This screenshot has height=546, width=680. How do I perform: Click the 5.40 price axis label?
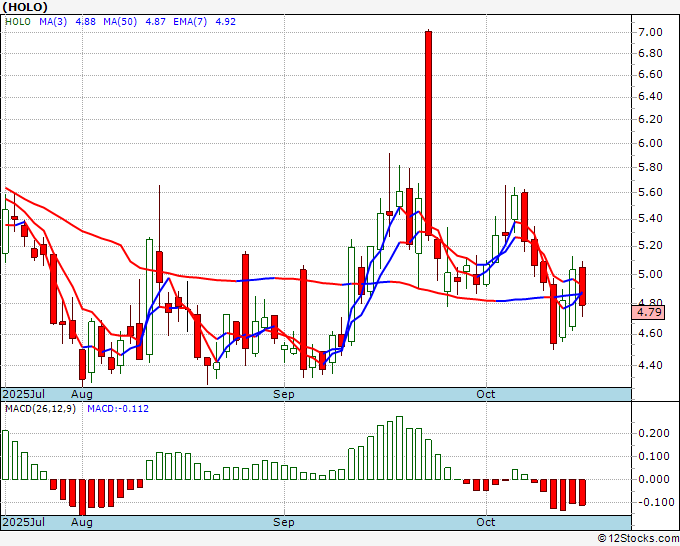click(x=650, y=218)
